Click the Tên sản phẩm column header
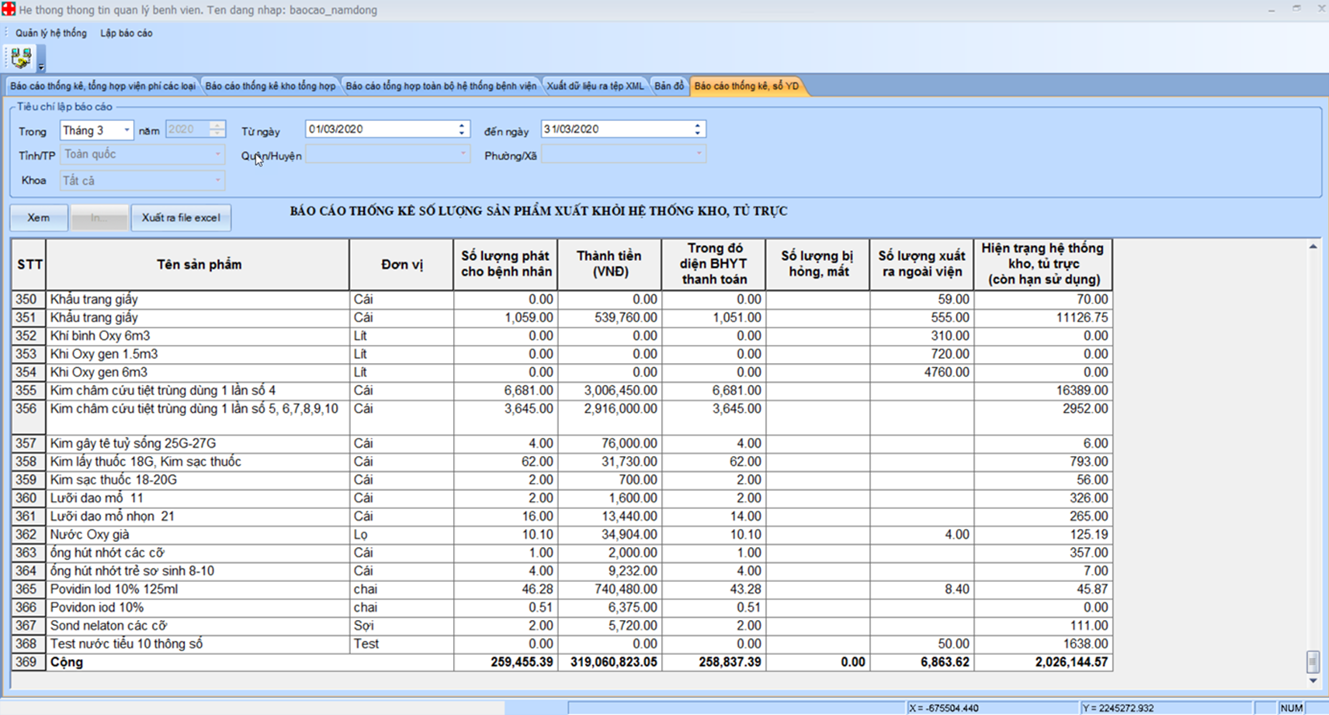The width and height of the screenshot is (1329, 715). pos(198,265)
